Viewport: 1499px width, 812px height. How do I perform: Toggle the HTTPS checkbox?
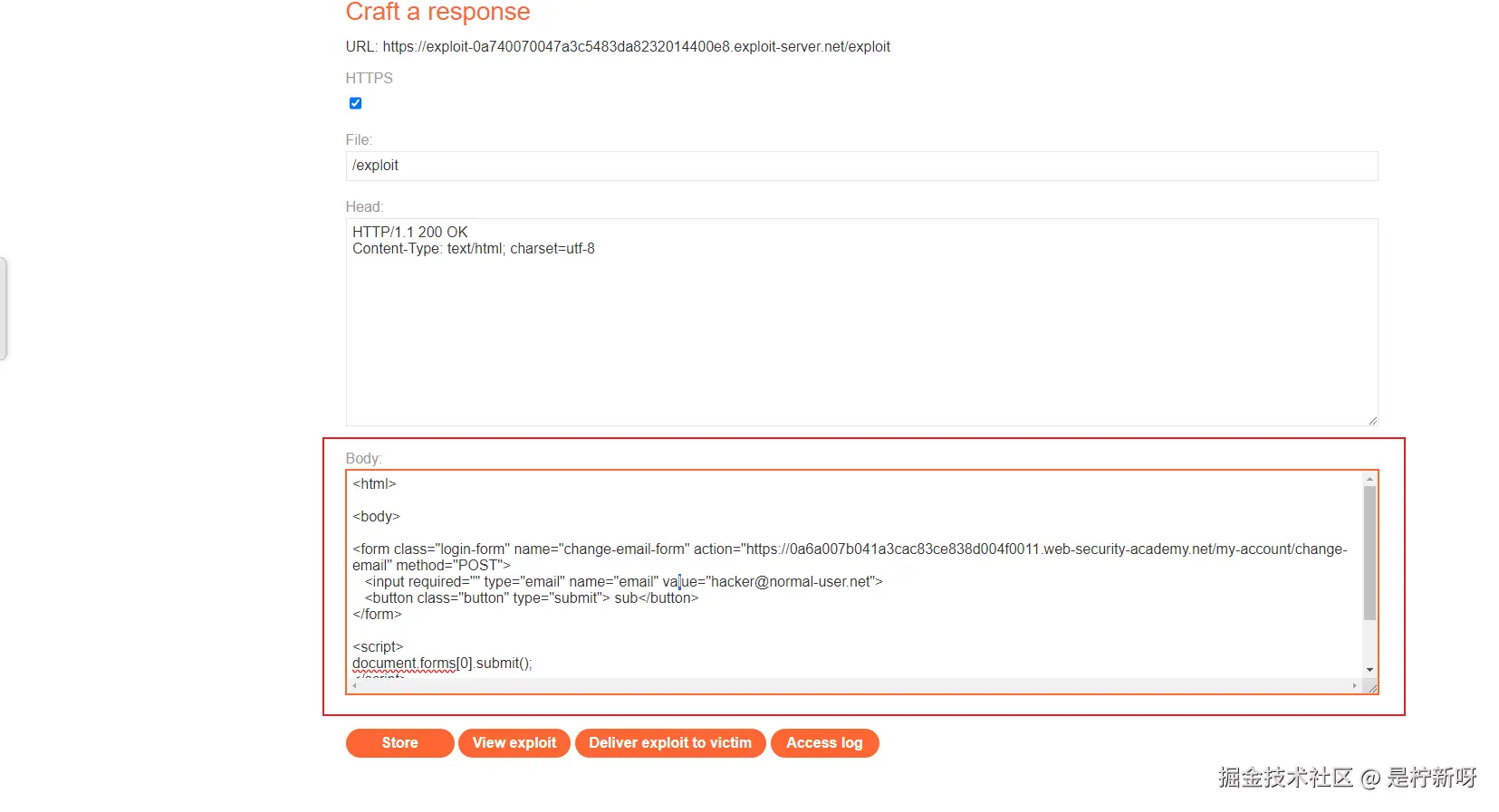355,103
